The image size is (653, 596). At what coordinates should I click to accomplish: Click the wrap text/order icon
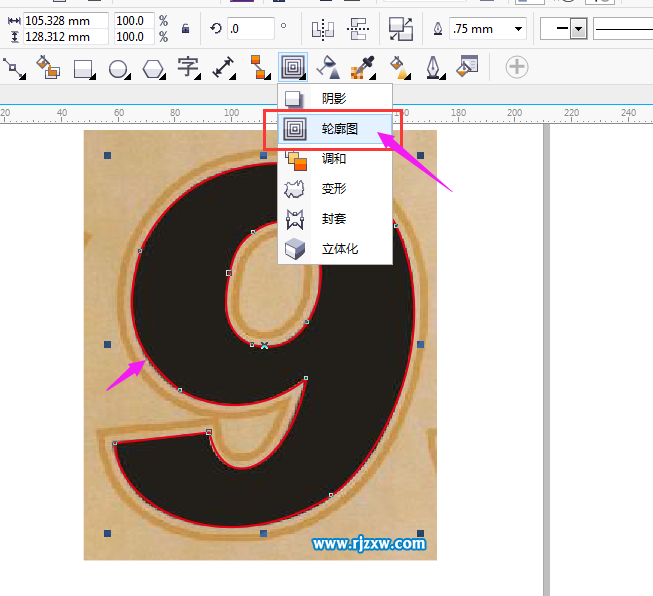pos(401,29)
